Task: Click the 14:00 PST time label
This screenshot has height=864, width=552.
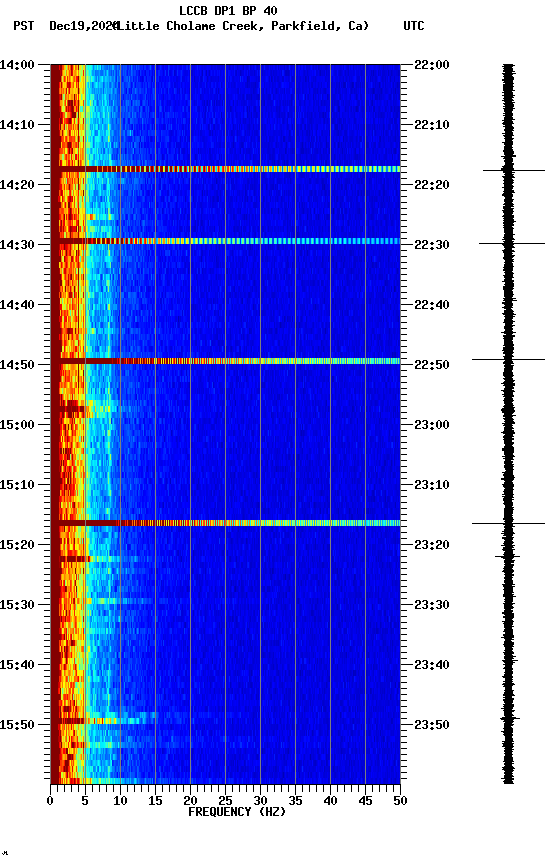Action: tap(17, 65)
